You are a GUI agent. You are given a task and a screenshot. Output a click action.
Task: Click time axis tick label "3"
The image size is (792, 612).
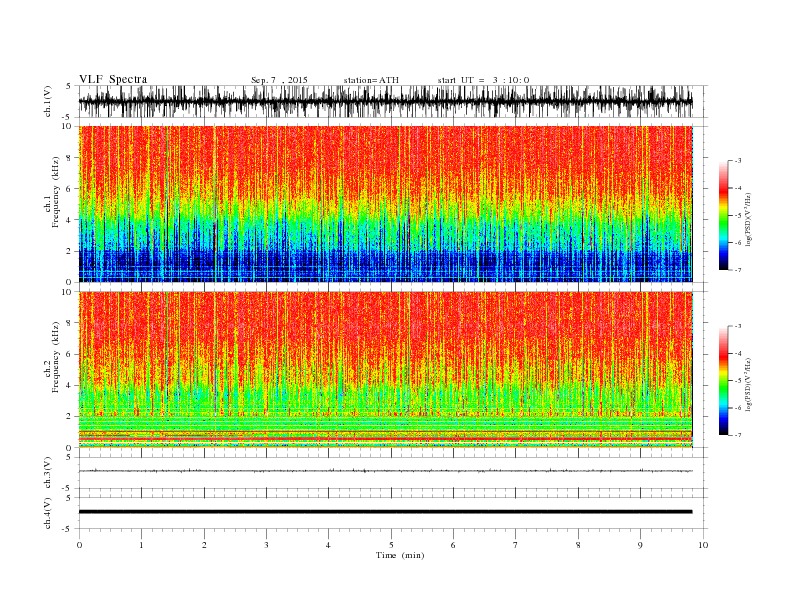coord(266,545)
